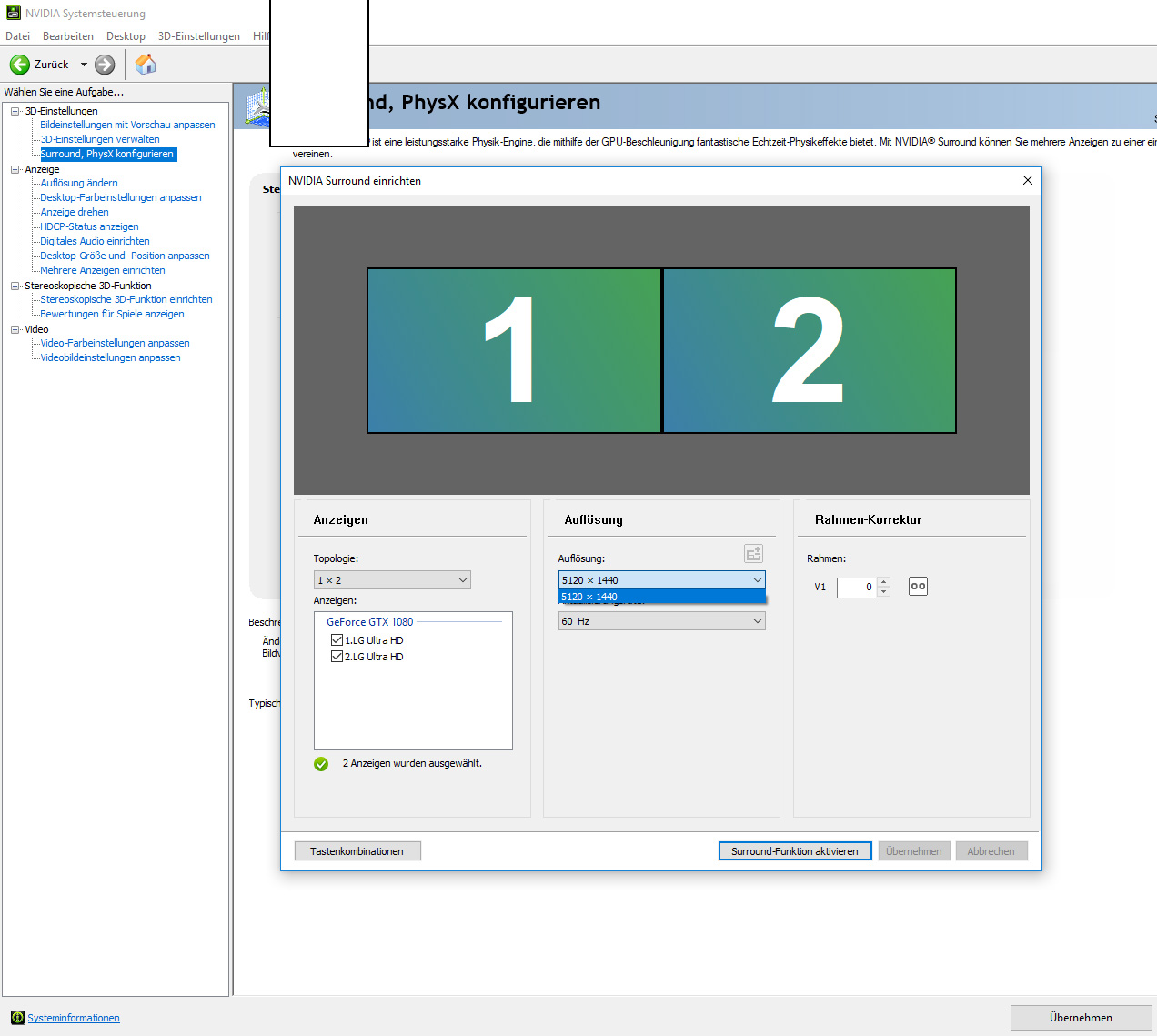Click the GeForce GTX 1080 group label
Screen dimensions: 1157x1036
[369, 622]
